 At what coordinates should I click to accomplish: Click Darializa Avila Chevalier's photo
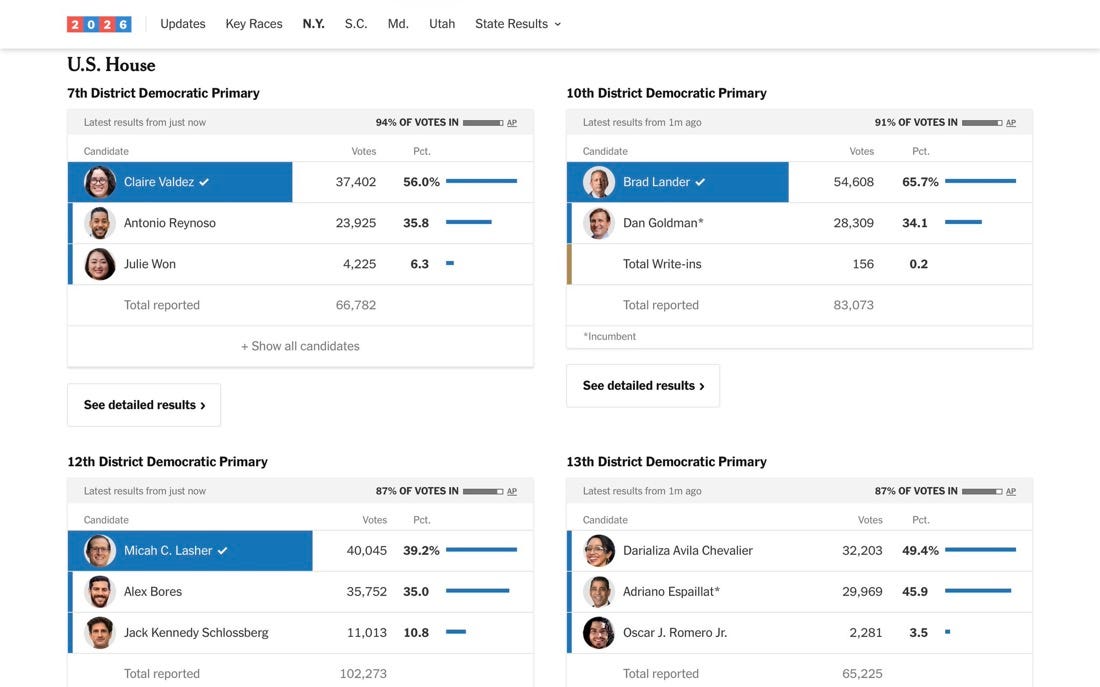coord(598,551)
